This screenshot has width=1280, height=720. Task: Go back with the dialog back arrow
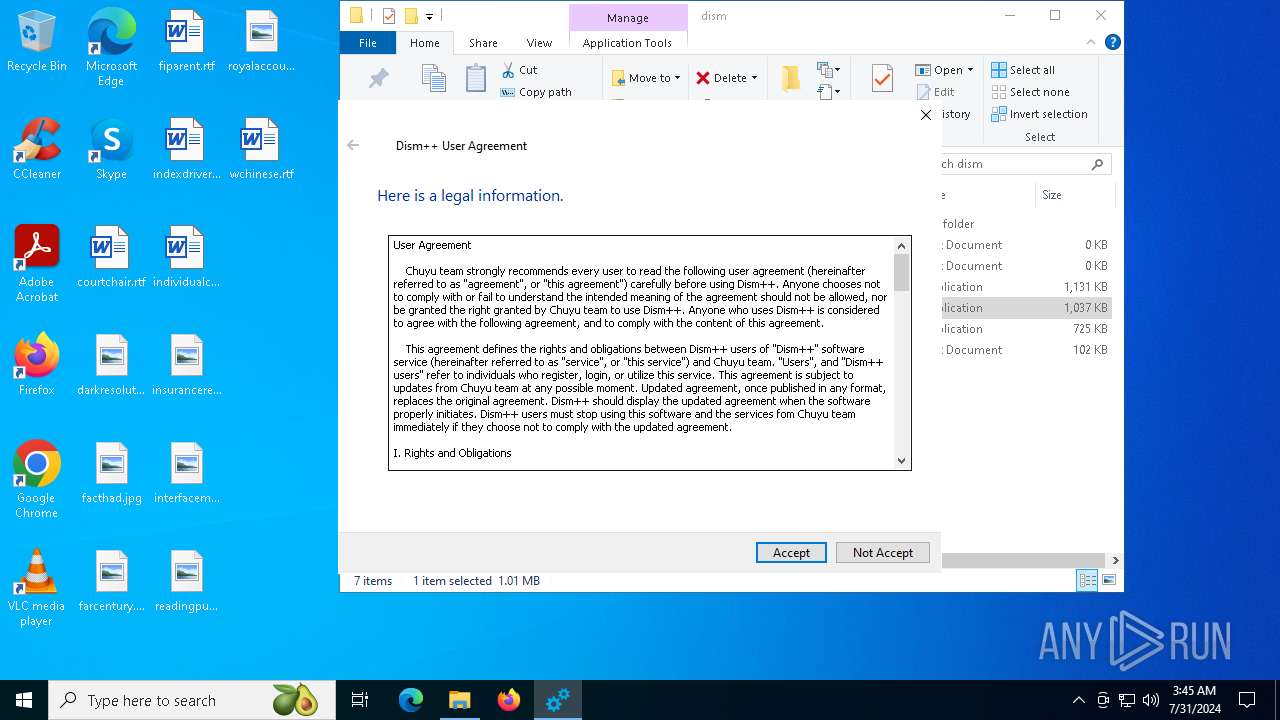pyautogui.click(x=353, y=145)
